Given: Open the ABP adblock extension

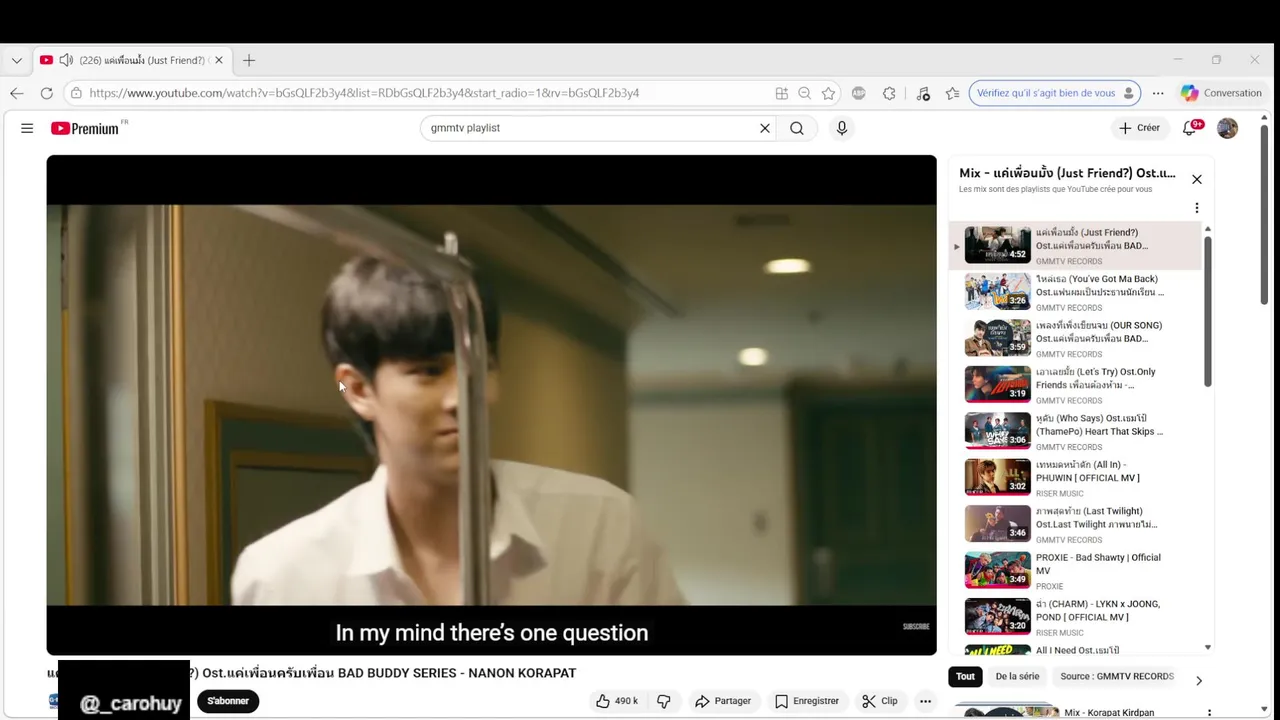Looking at the screenshot, I should (859, 93).
